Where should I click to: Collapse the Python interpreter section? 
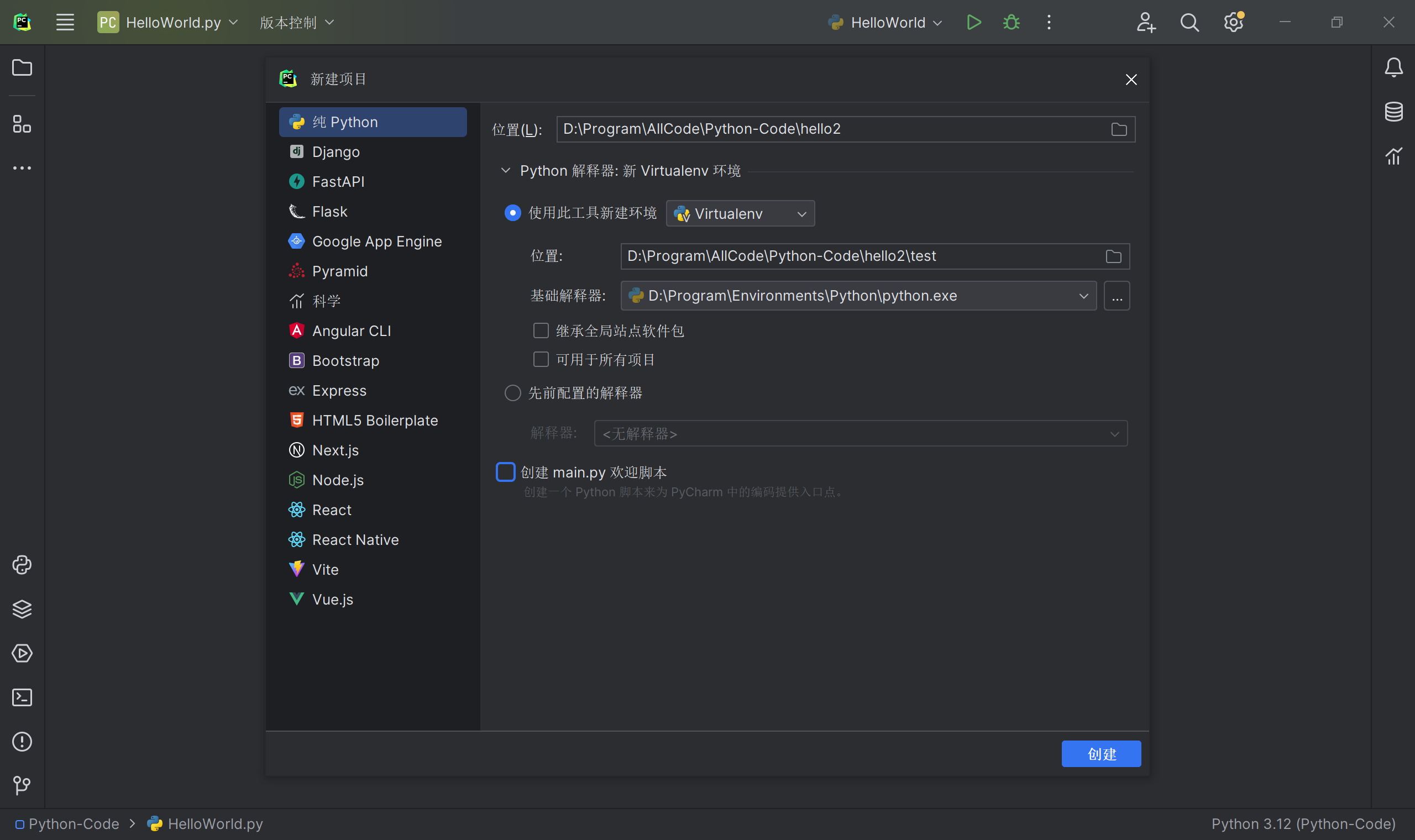[505, 171]
